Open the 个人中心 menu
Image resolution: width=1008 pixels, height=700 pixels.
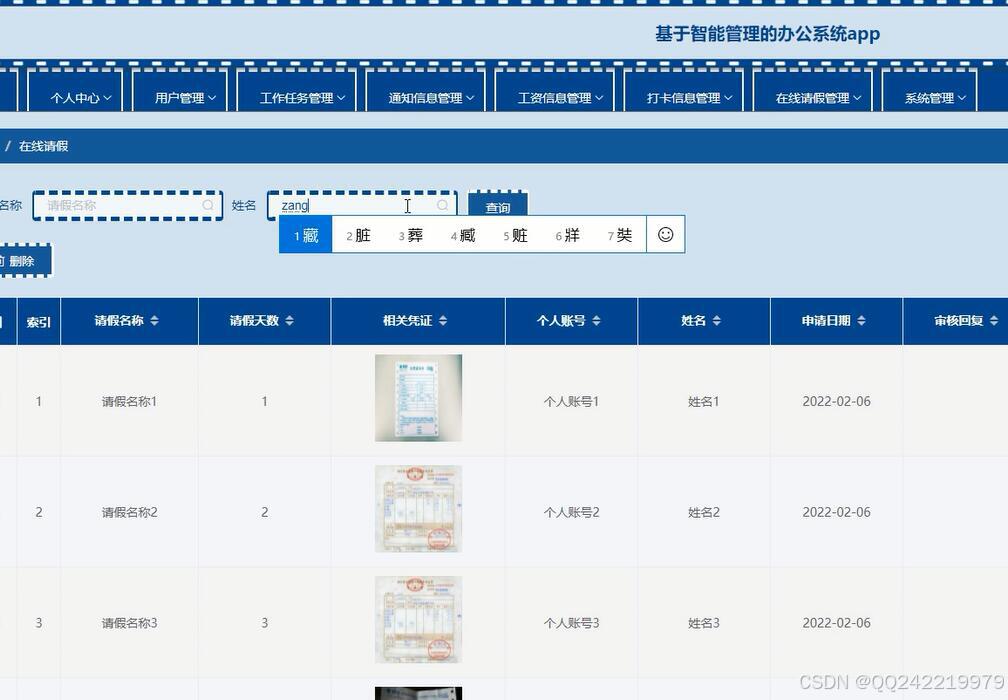click(x=76, y=96)
